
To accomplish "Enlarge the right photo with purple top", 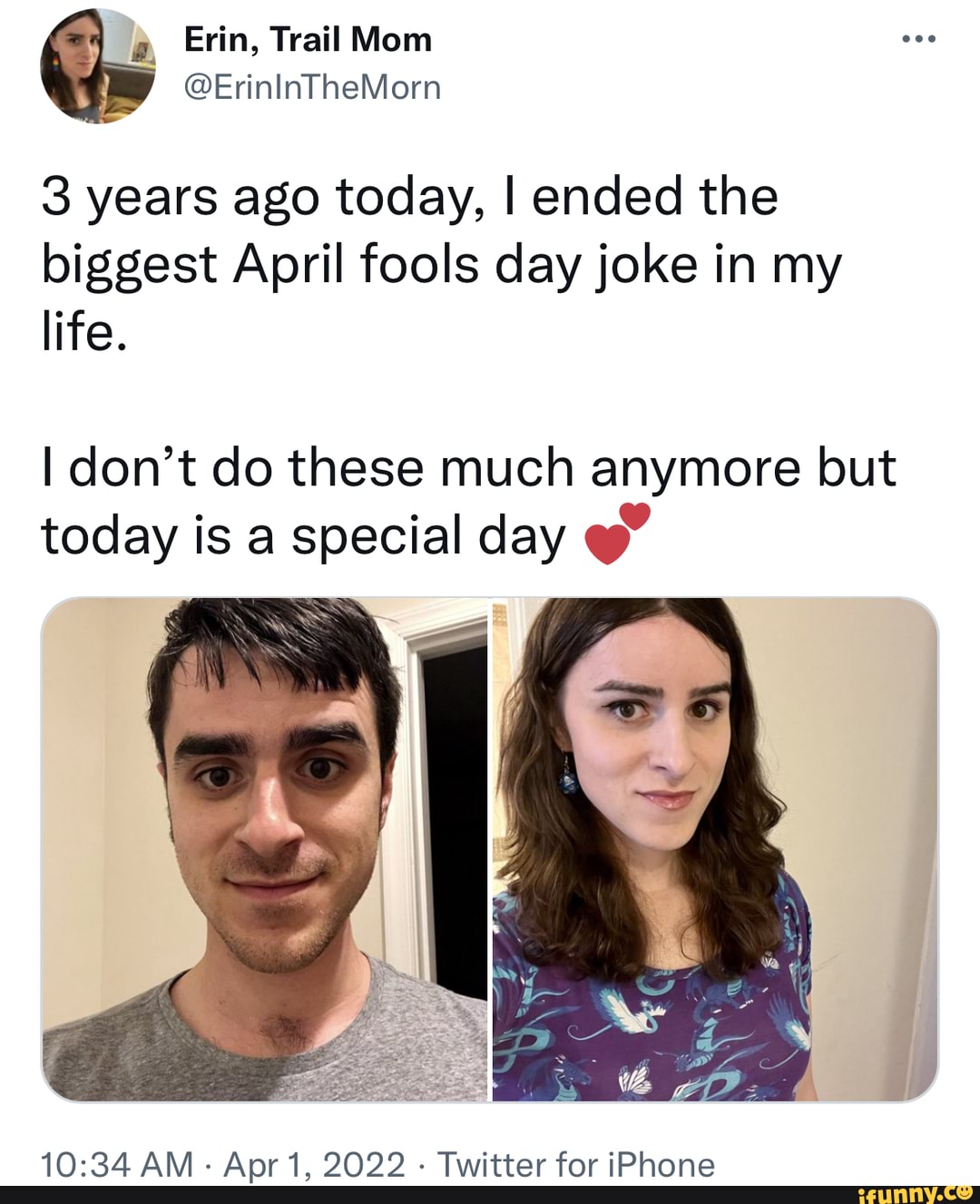I will point(715,849).
